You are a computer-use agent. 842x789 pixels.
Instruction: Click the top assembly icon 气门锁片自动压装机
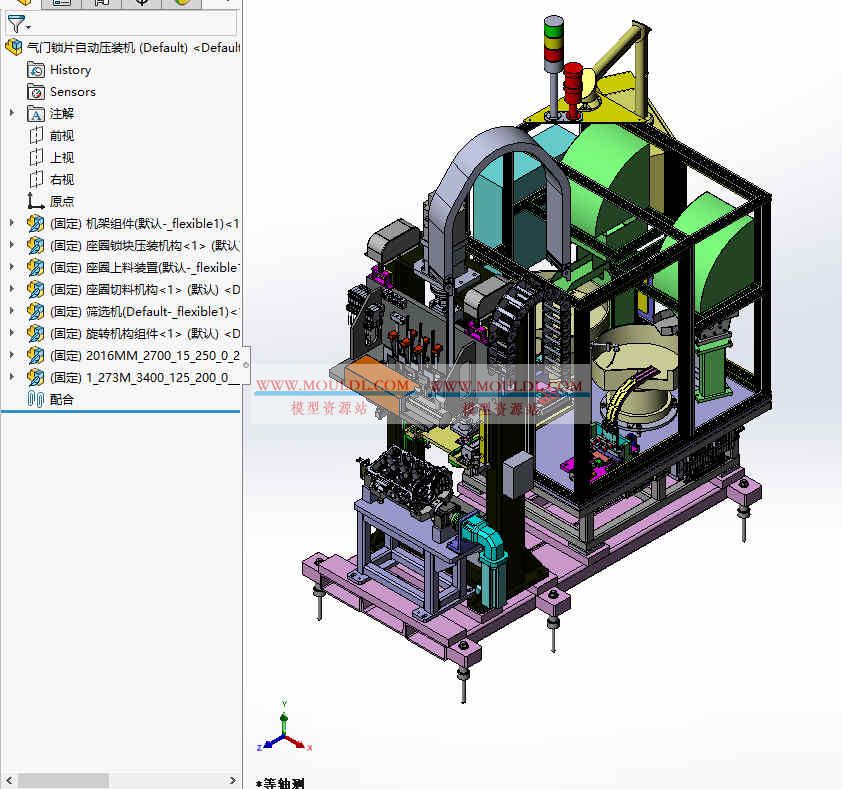(13, 46)
